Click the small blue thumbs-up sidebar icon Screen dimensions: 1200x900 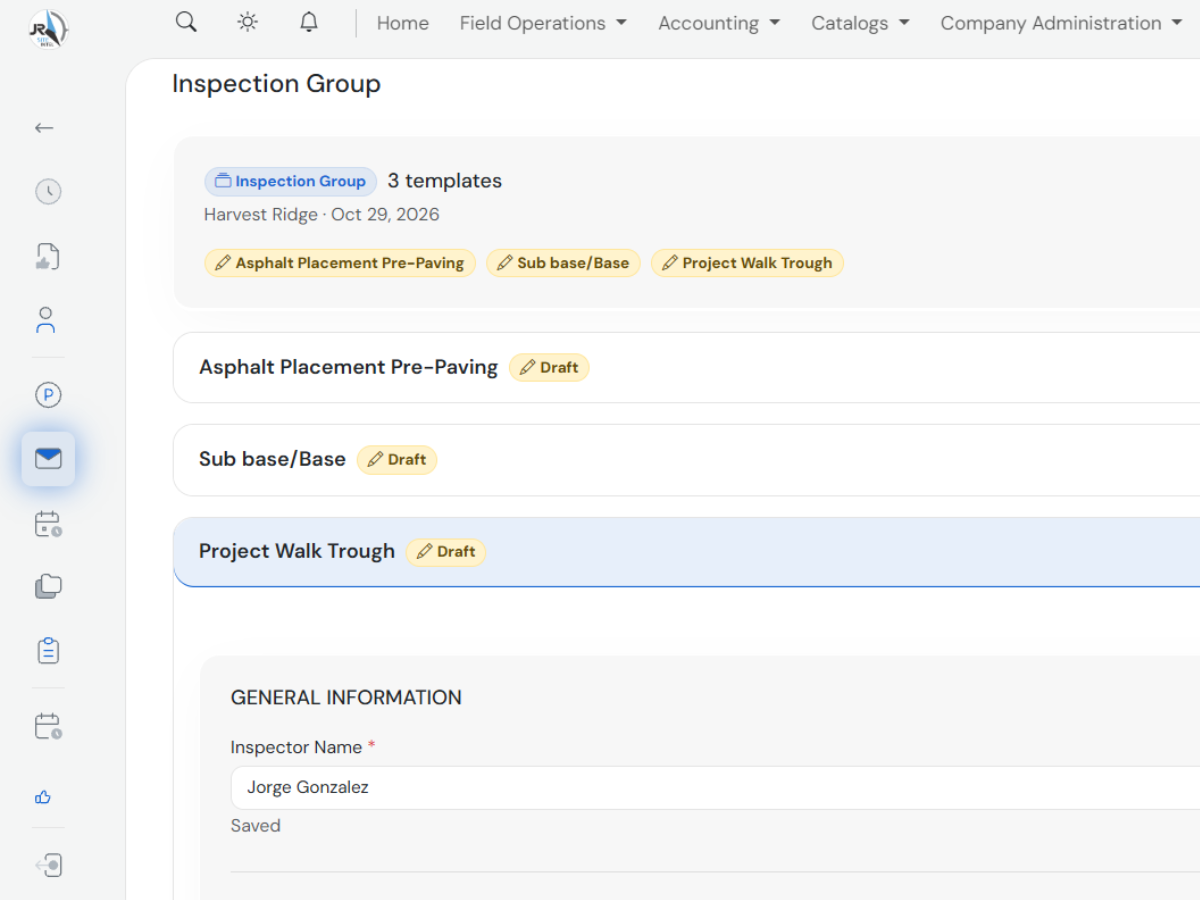(43, 797)
